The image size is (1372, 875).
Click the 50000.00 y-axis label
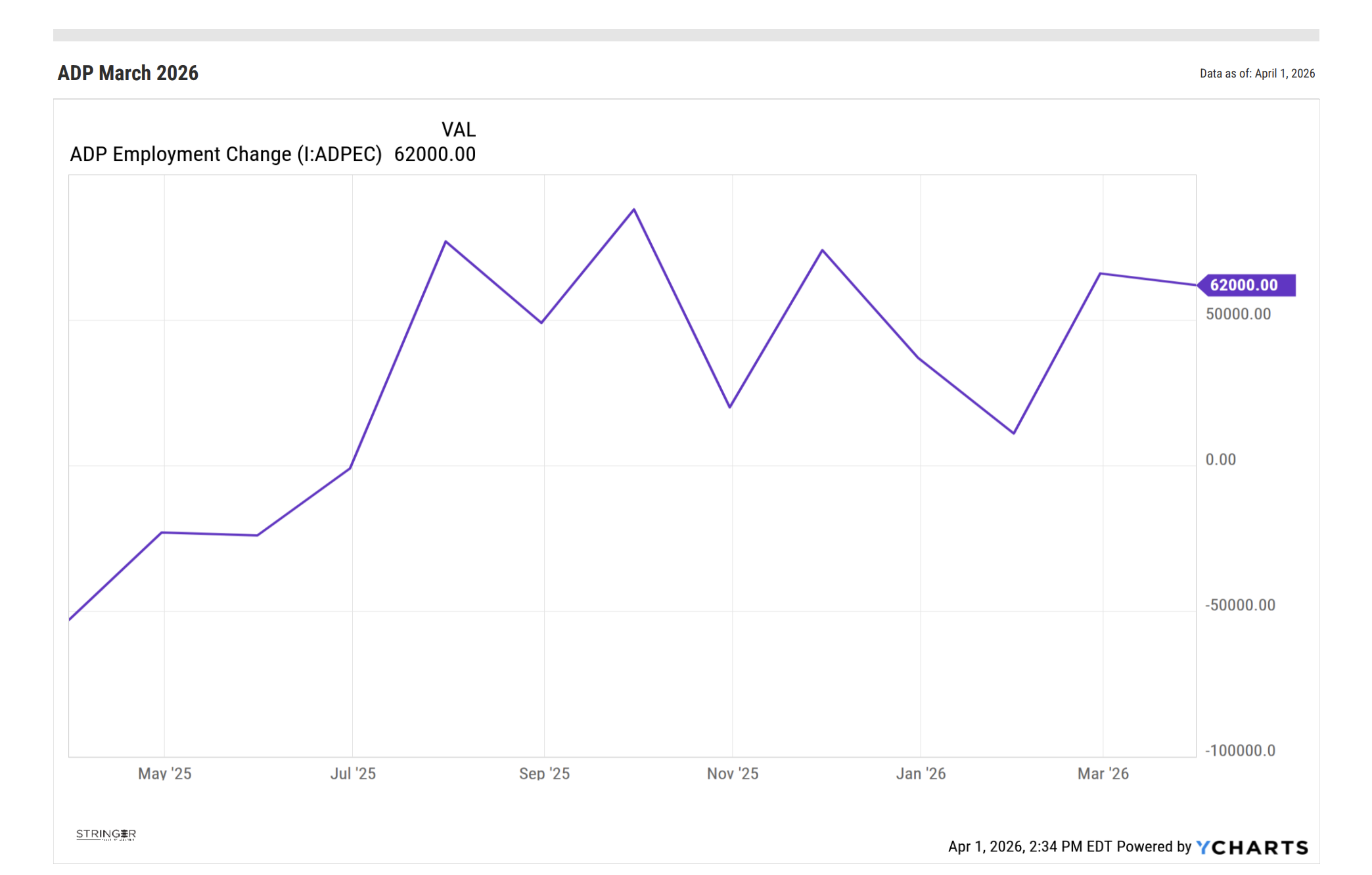click(x=1238, y=314)
